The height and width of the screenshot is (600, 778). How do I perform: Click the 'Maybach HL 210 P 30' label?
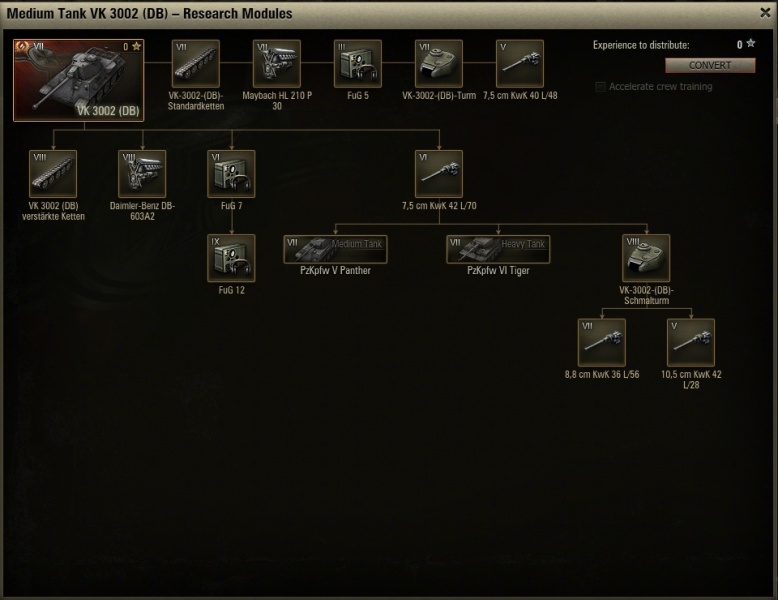pyautogui.click(x=277, y=101)
